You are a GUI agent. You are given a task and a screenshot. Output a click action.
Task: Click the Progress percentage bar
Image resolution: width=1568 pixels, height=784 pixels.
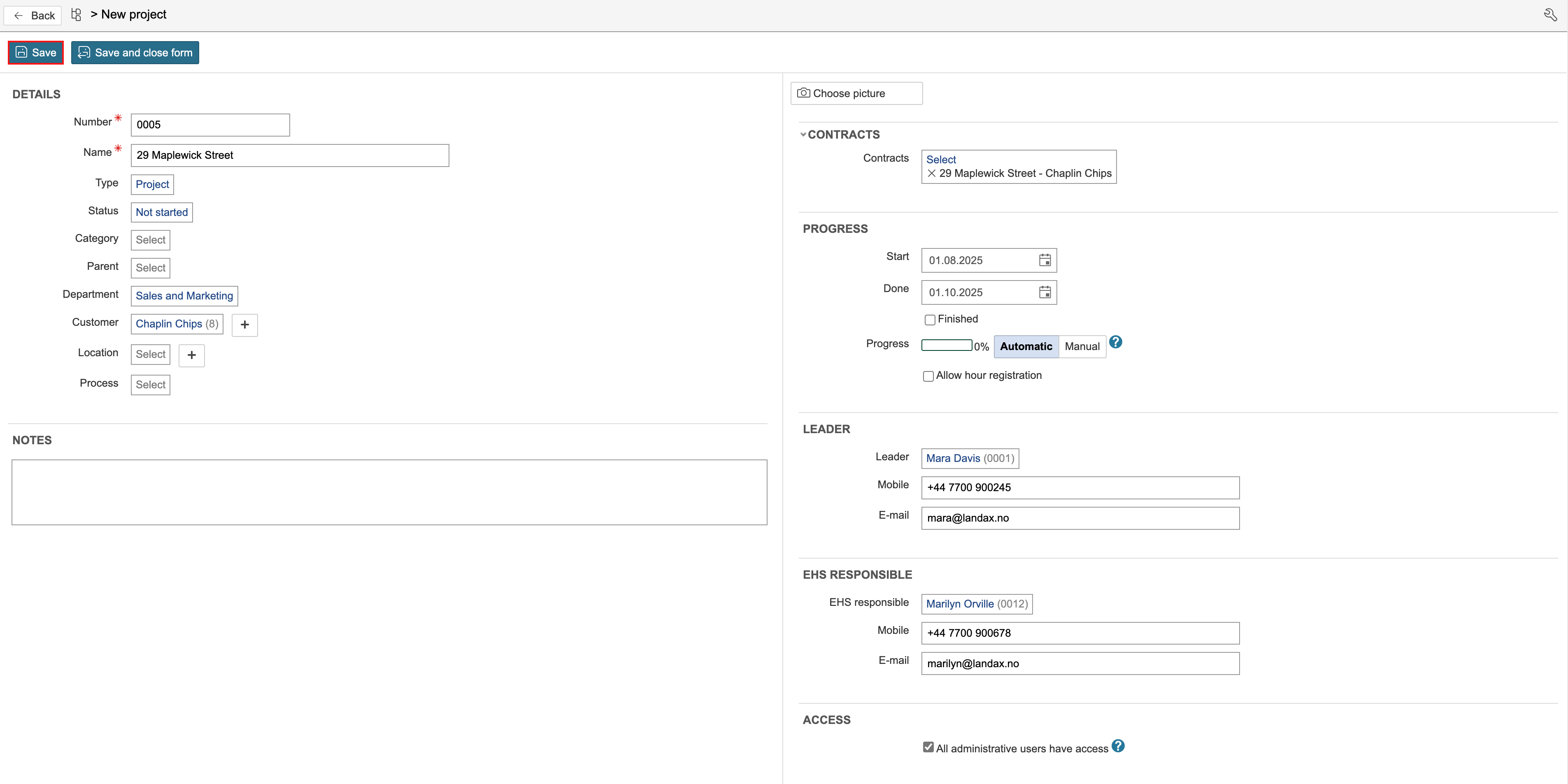coord(947,346)
